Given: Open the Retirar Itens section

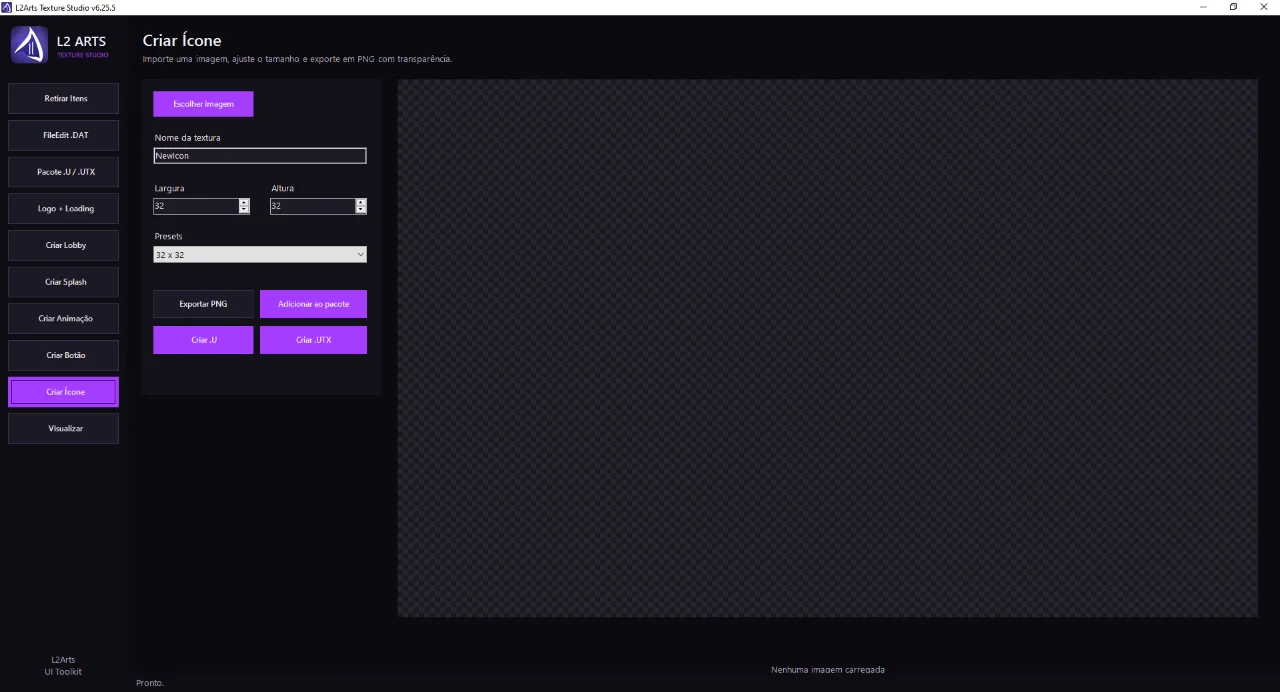Looking at the screenshot, I should click(x=64, y=99).
